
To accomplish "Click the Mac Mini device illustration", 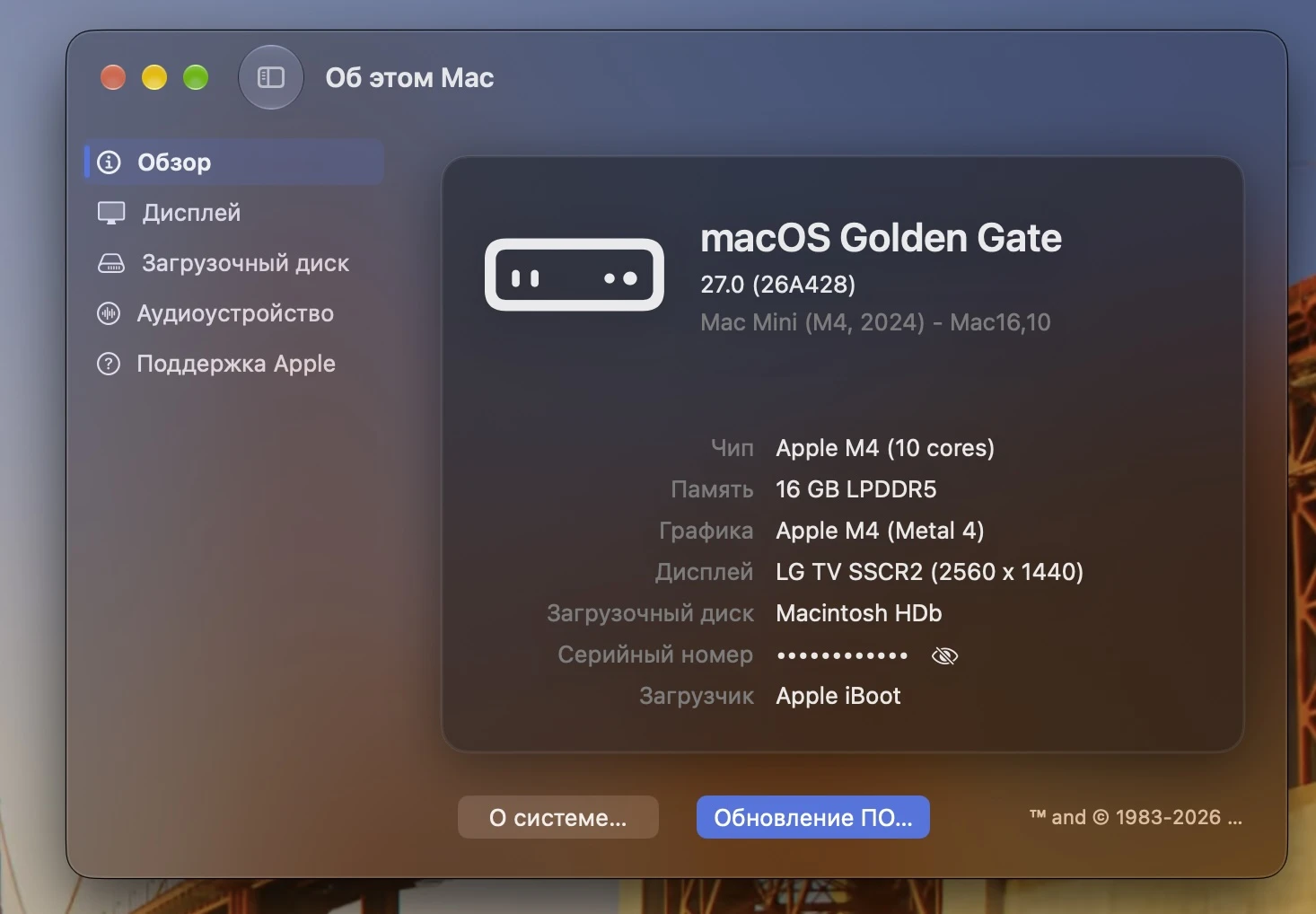I will coord(575,275).
